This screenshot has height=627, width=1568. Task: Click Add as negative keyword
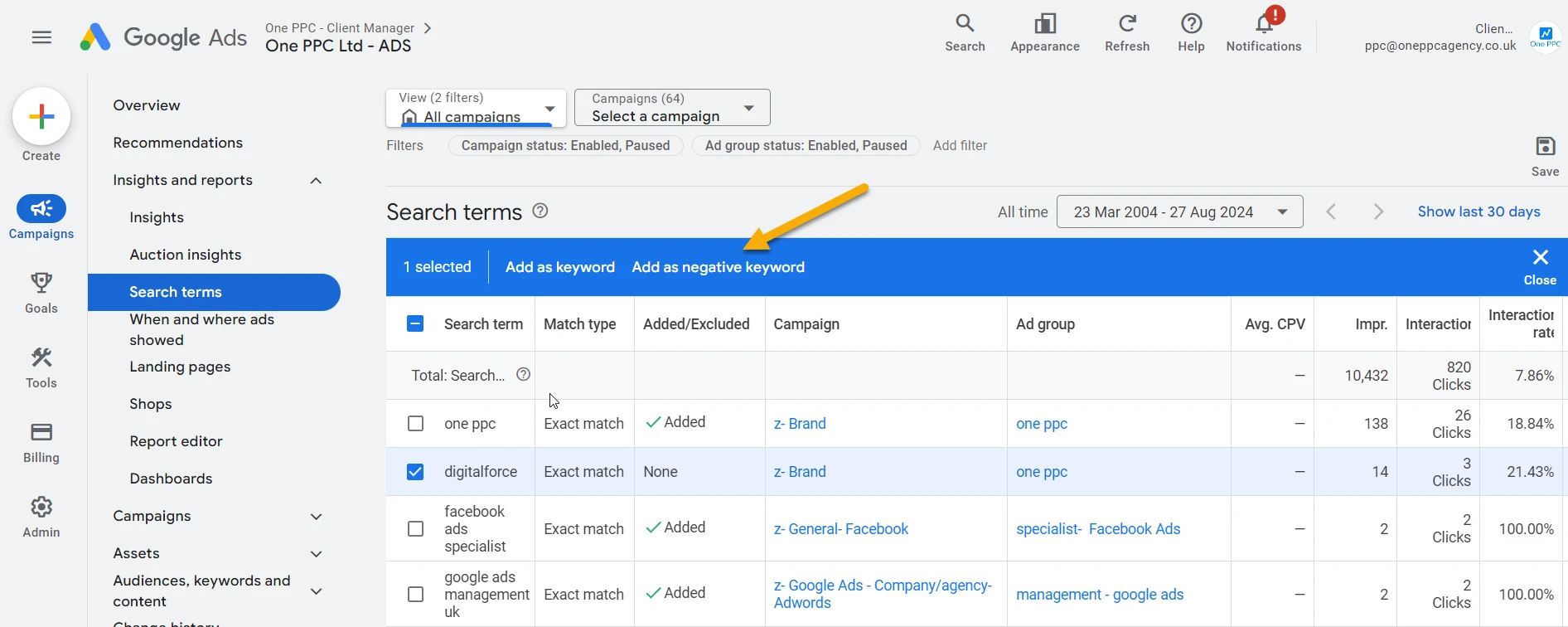(x=719, y=267)
